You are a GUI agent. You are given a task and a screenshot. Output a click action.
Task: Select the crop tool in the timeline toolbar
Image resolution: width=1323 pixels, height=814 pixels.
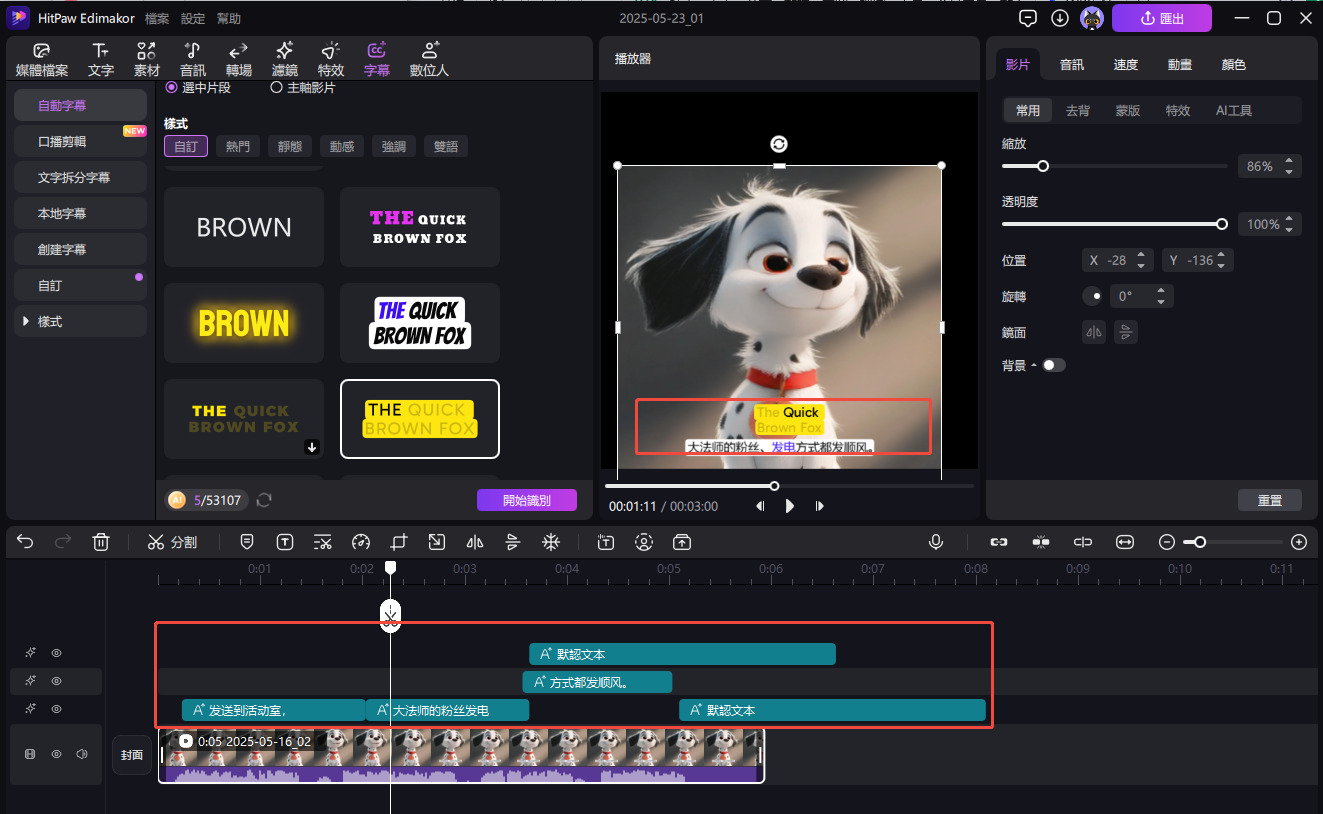(399, 542)
